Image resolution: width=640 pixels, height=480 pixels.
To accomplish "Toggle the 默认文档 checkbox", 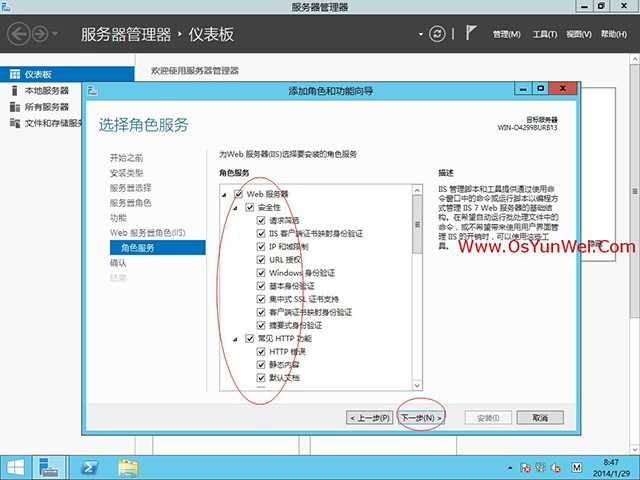I will [x=261, y=378].
